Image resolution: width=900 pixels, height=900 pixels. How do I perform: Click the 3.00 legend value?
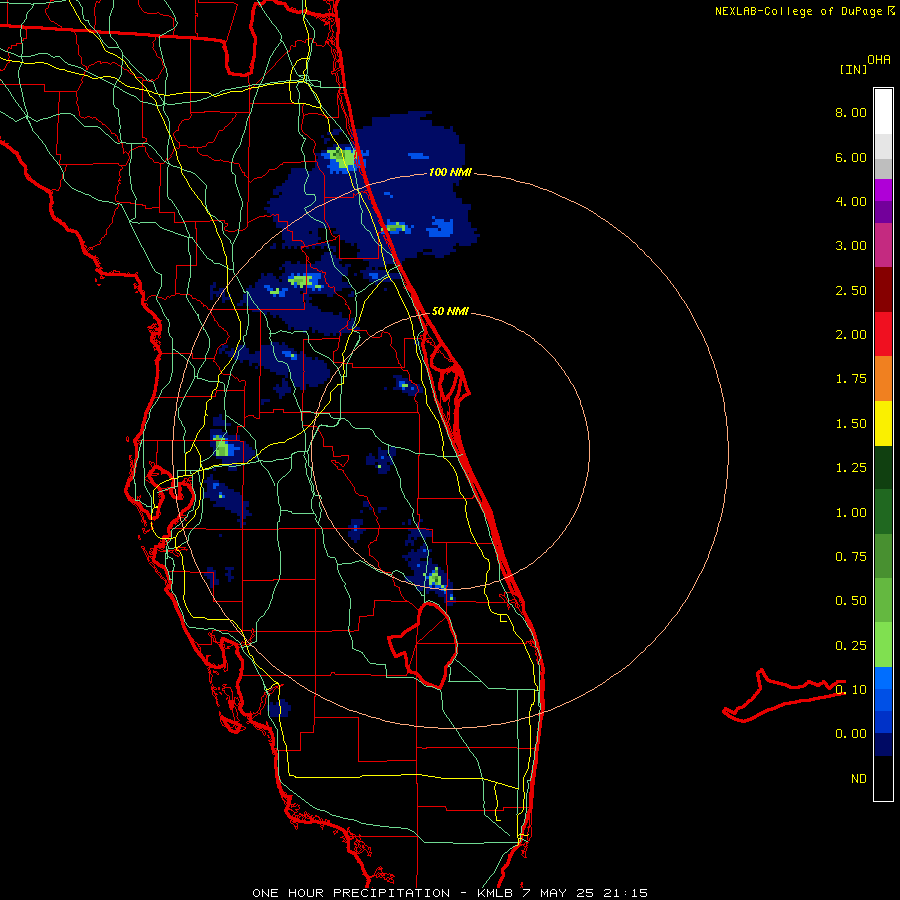point(851,246)
